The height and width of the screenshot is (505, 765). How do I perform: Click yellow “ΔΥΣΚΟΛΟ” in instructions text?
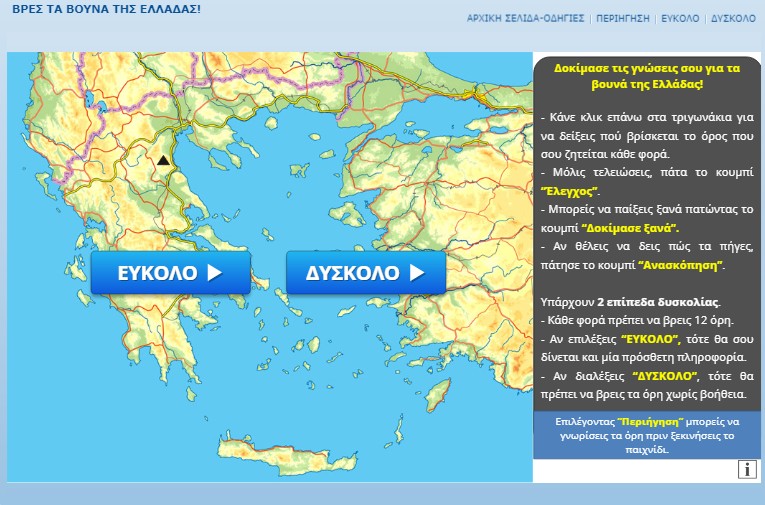point(665,376)
